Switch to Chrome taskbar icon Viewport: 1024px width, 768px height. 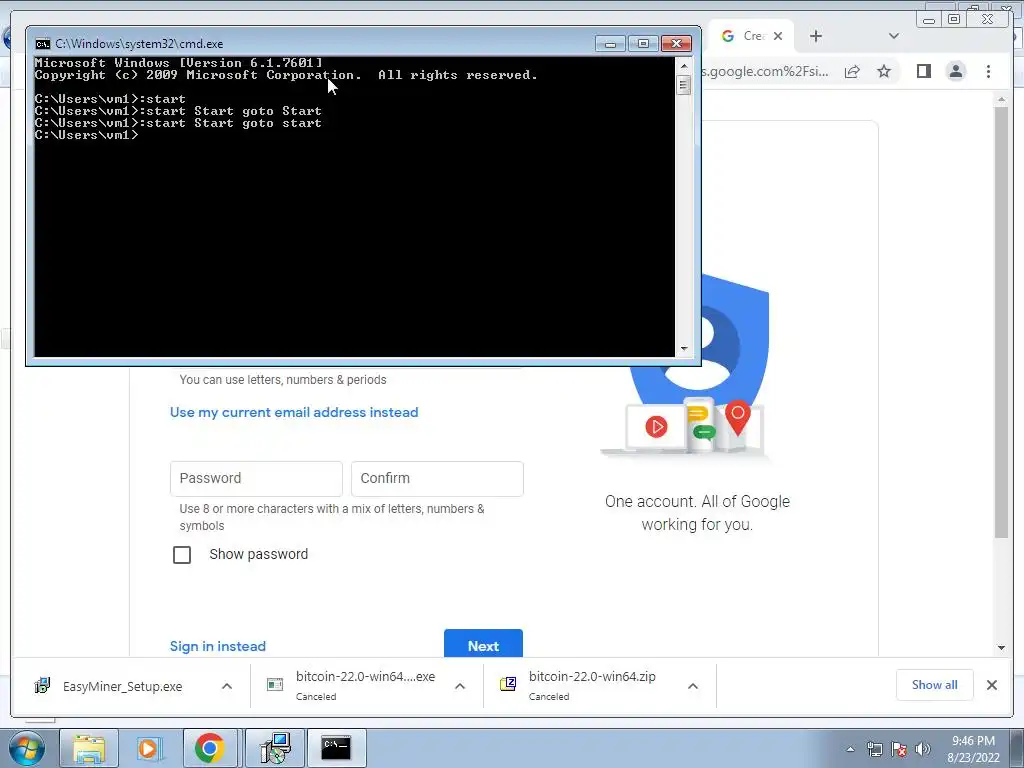[x=210, y=748]
